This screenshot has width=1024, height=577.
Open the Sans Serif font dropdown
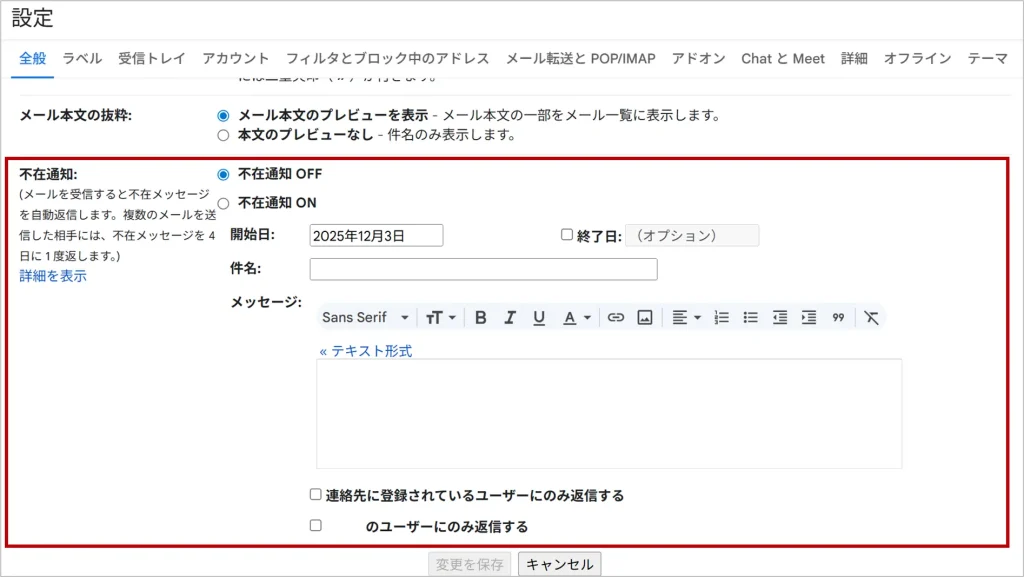(365, 317)
